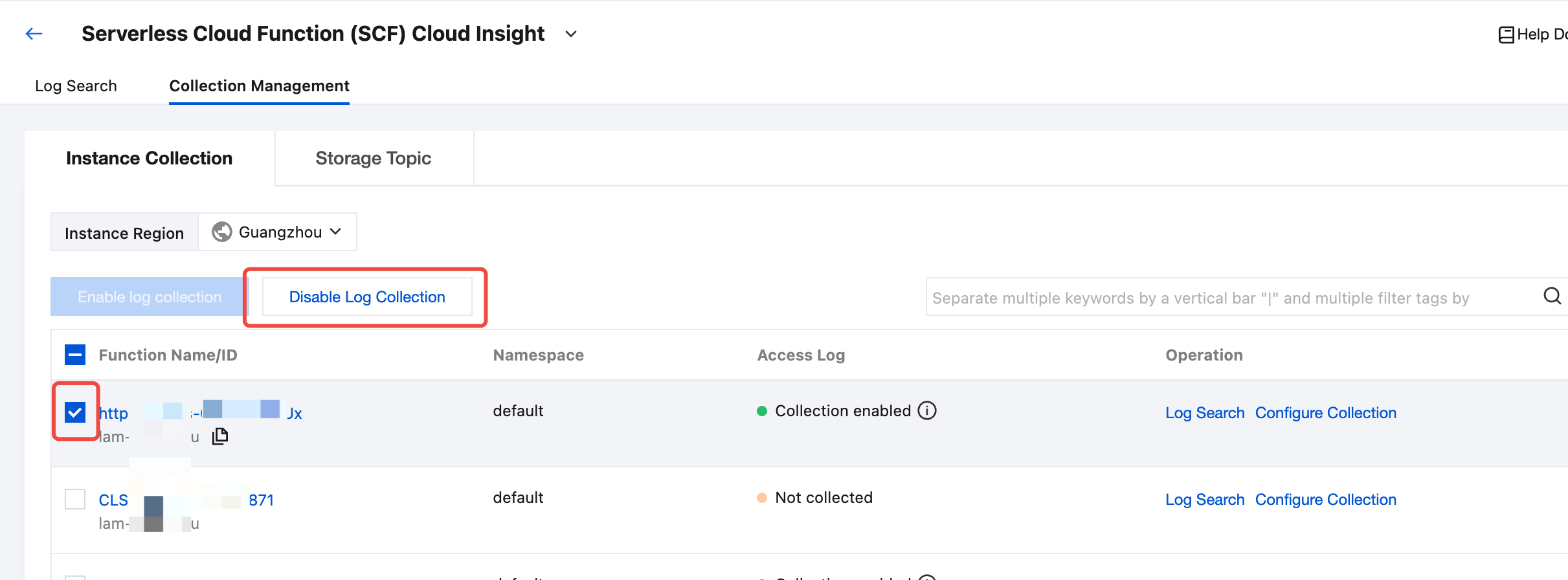Switch to the Log Search tab
This screenshot has width=1568, height=580.
coord(76,86)
